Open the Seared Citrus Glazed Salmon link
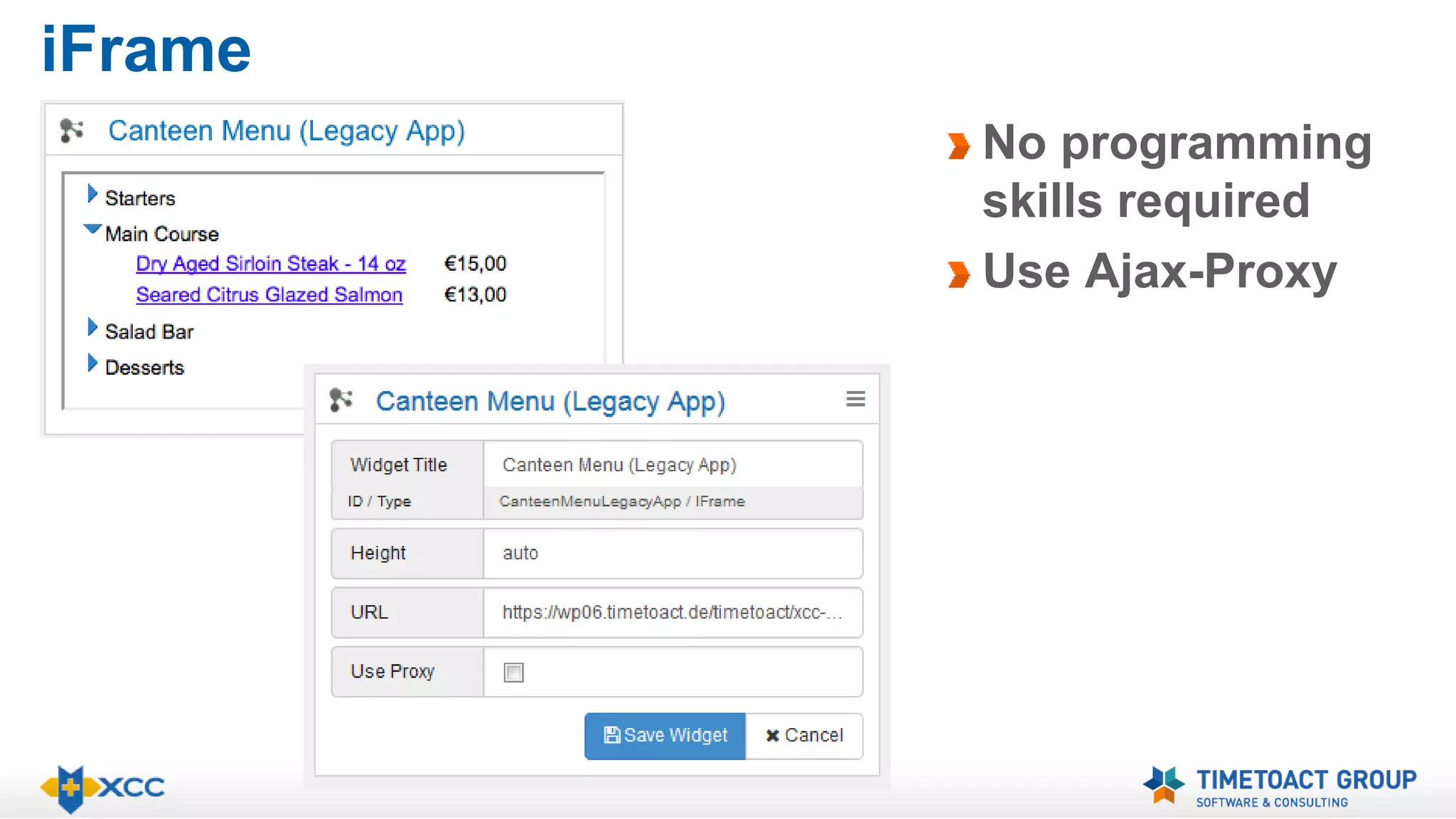This screenshot has width=1456, height=819. coord(269,295)
